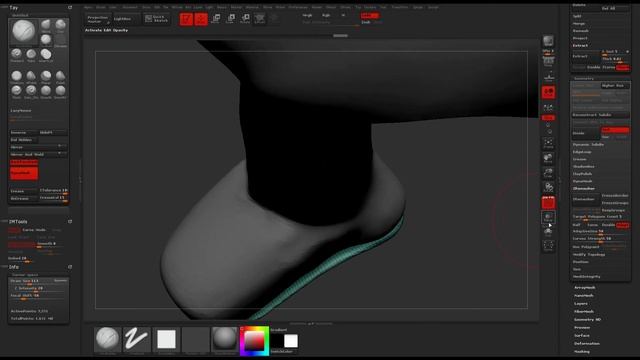
Task: Pick color in the color picker square
Action: click(254, 340)
